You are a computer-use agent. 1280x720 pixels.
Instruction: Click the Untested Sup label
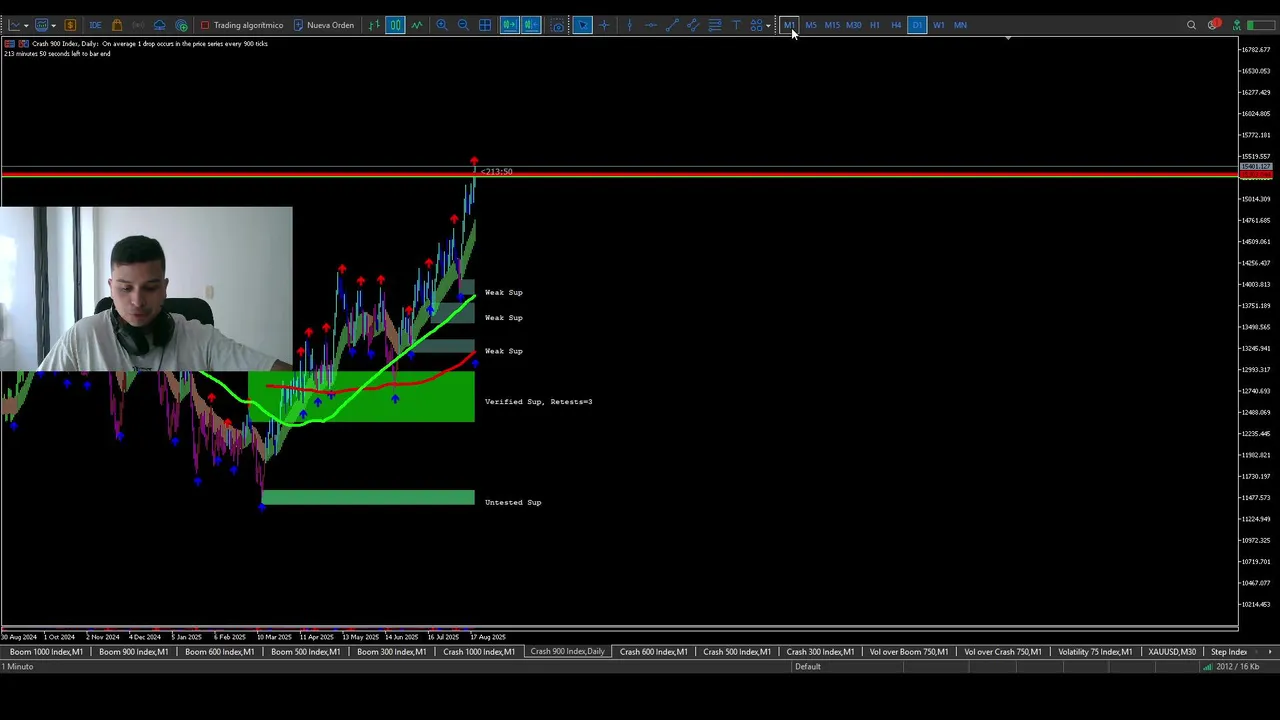click(x=513, y=502)
